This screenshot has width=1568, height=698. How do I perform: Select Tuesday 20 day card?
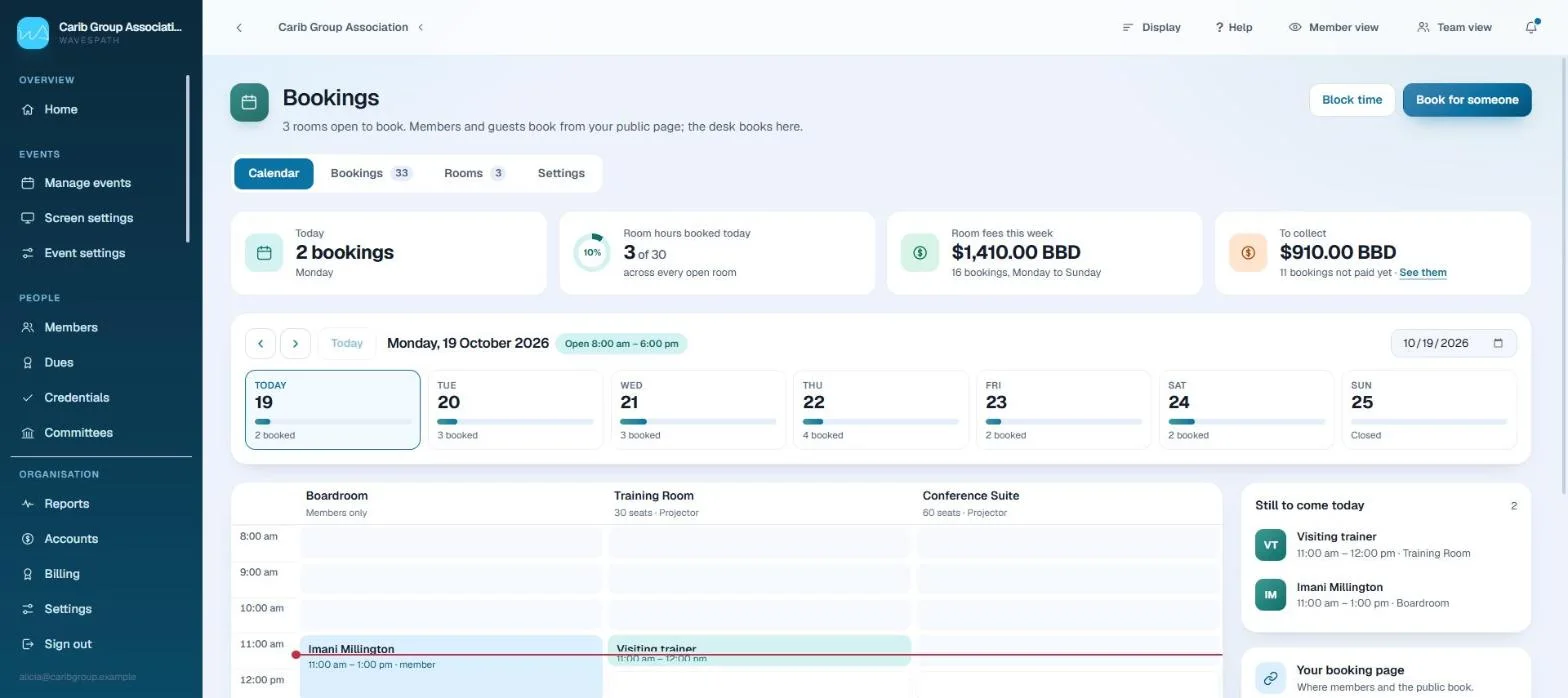pos(515,410)
